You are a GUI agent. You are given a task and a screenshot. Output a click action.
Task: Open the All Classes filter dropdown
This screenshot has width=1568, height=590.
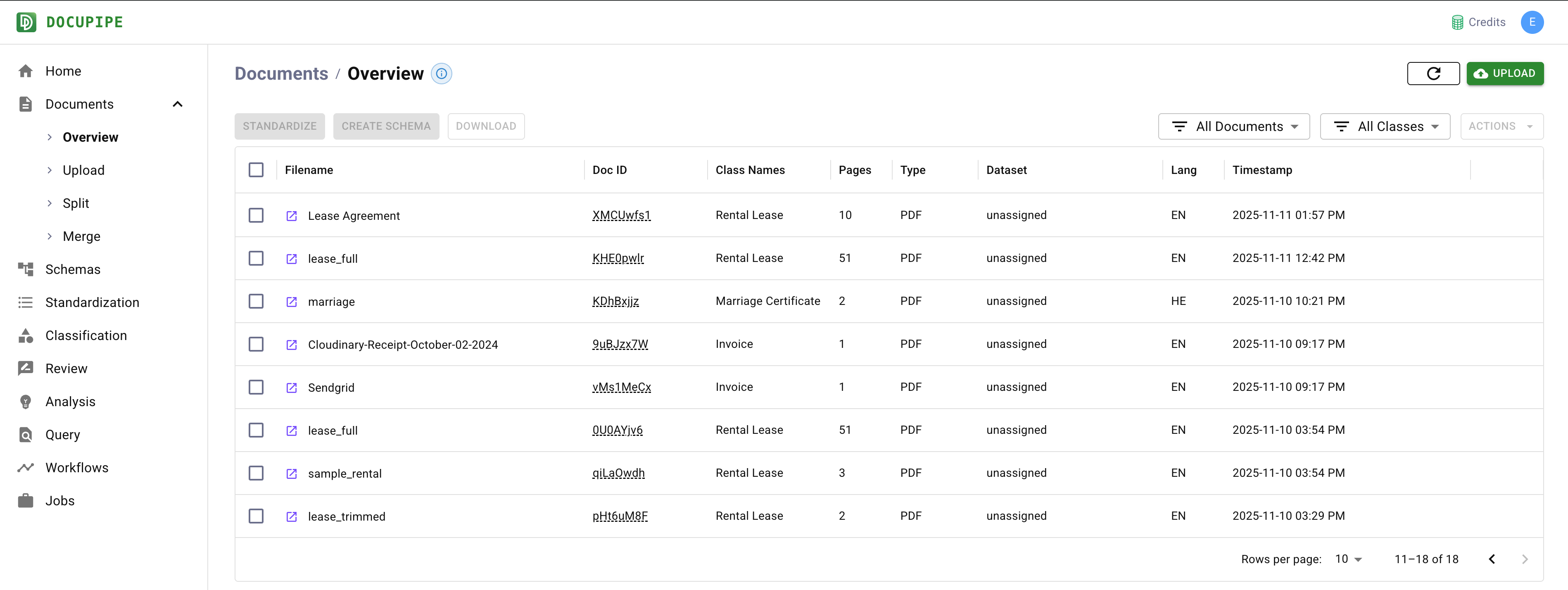click(1385, 127)
